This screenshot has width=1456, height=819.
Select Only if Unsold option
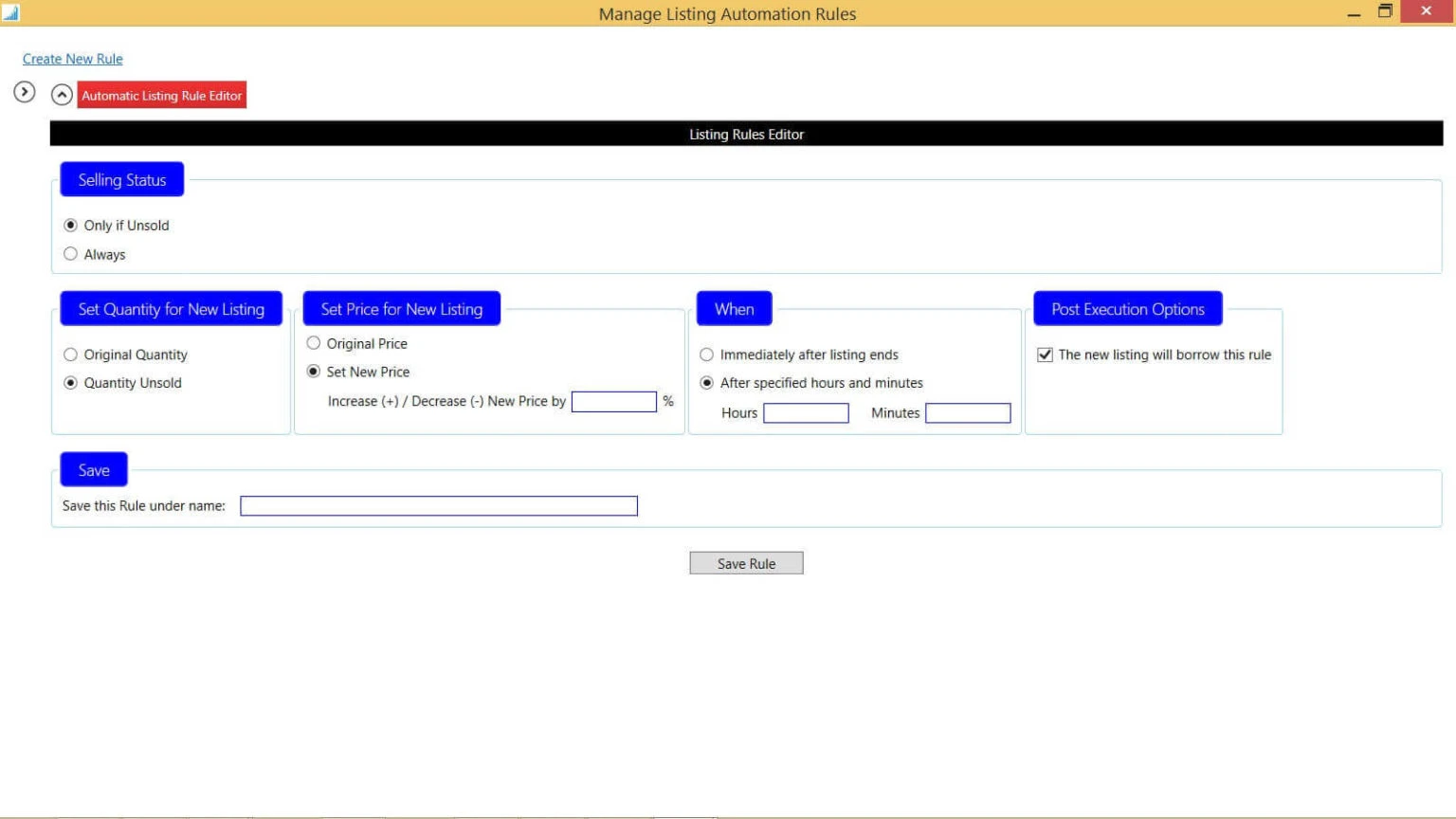click(70, 225)
